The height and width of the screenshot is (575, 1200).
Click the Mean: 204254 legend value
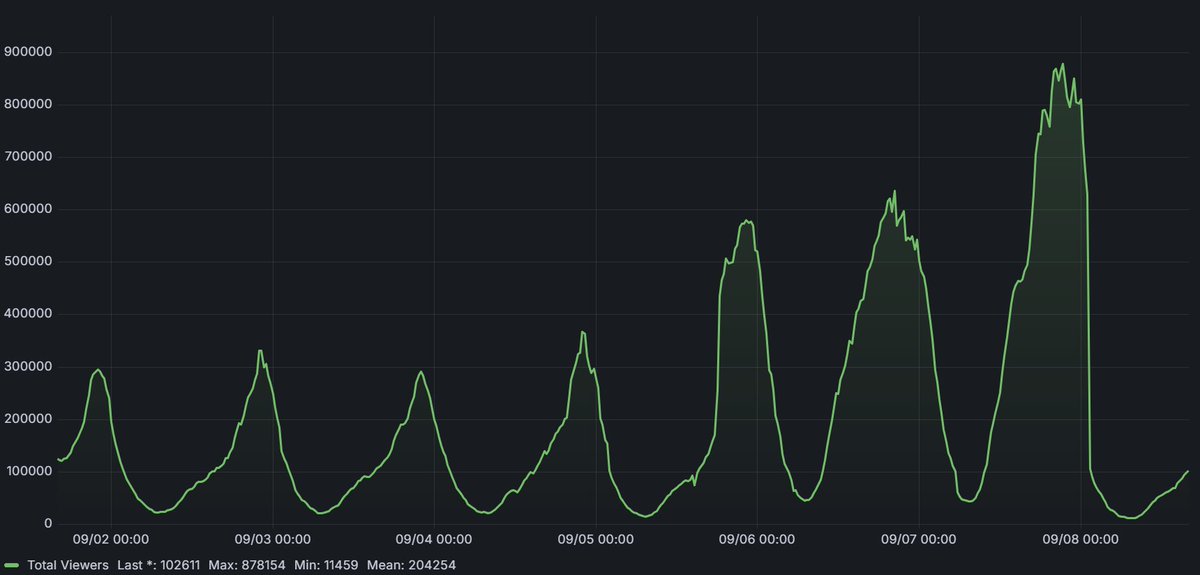point(412,565)
